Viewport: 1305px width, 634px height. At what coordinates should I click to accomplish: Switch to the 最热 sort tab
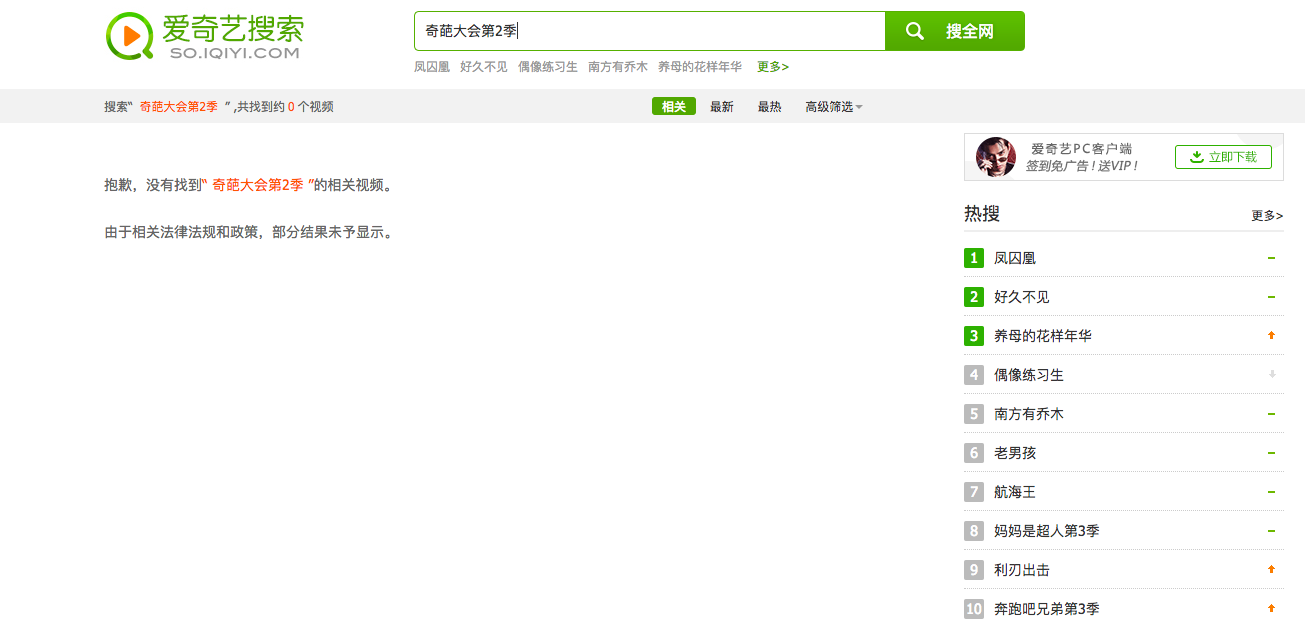pyautogui.click(x=769, y=107)
